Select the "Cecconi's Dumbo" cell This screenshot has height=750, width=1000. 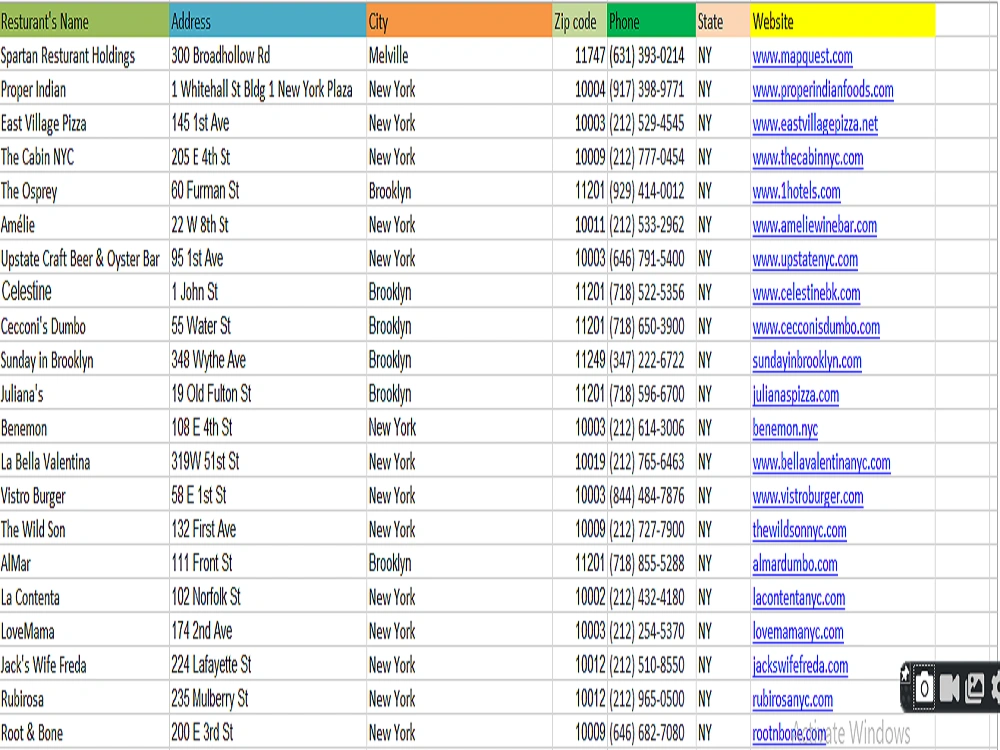85,326
